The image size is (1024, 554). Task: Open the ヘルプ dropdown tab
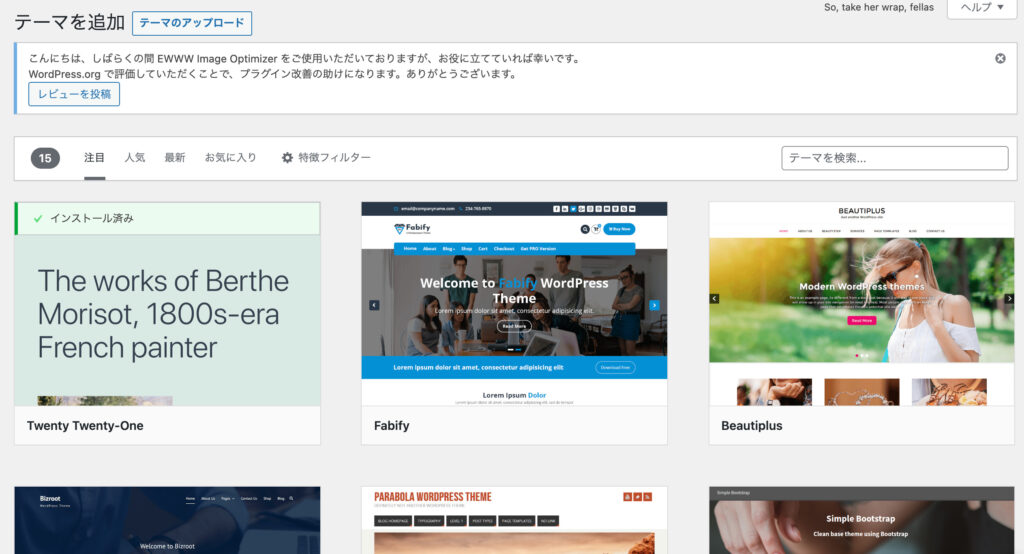pos(982,8)
